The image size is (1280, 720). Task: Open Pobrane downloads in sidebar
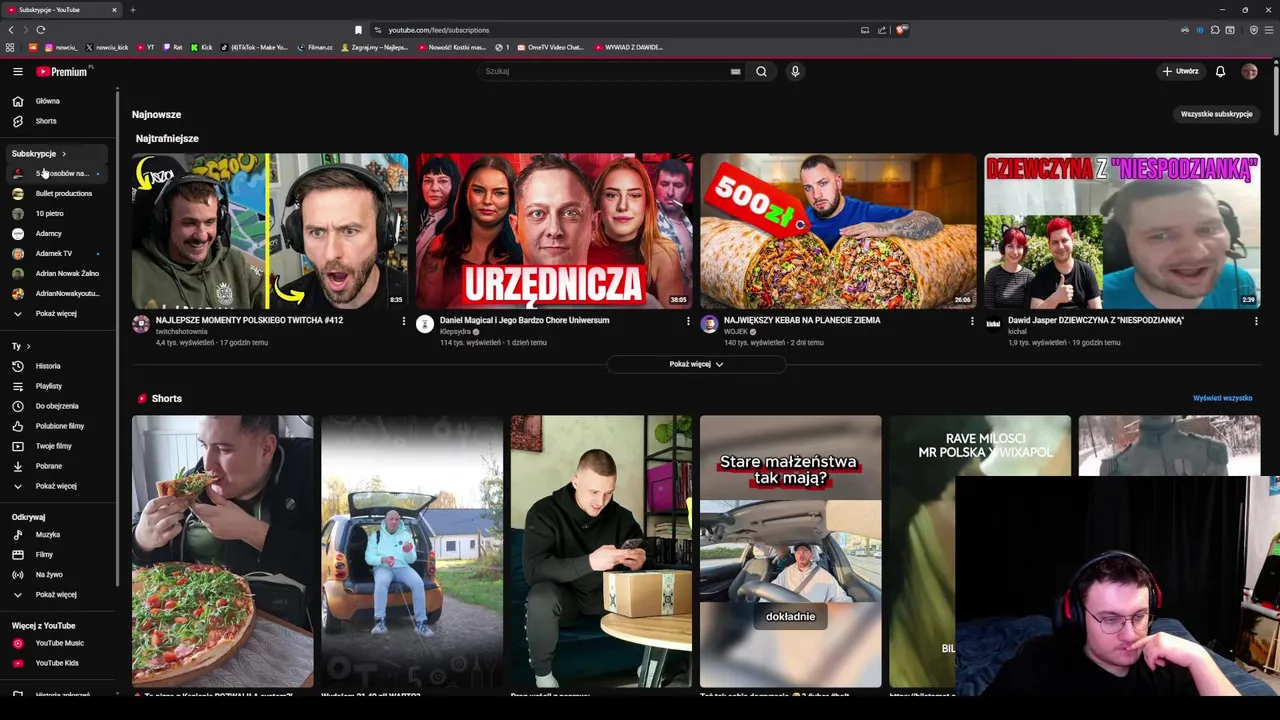(x=58, y=466)
